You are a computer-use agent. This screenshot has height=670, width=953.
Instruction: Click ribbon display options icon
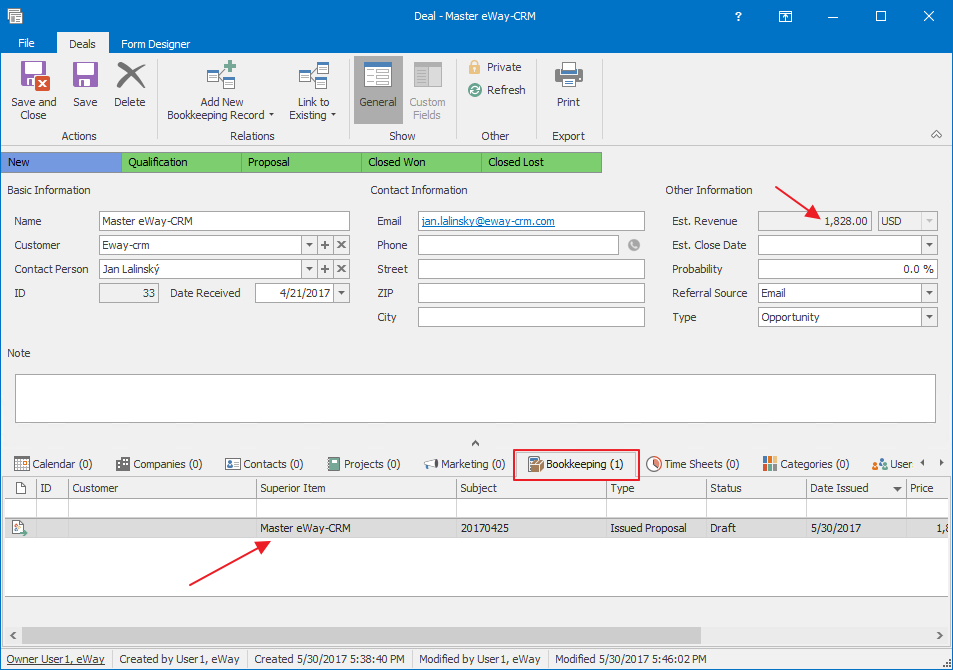click(x=785, y=16)
